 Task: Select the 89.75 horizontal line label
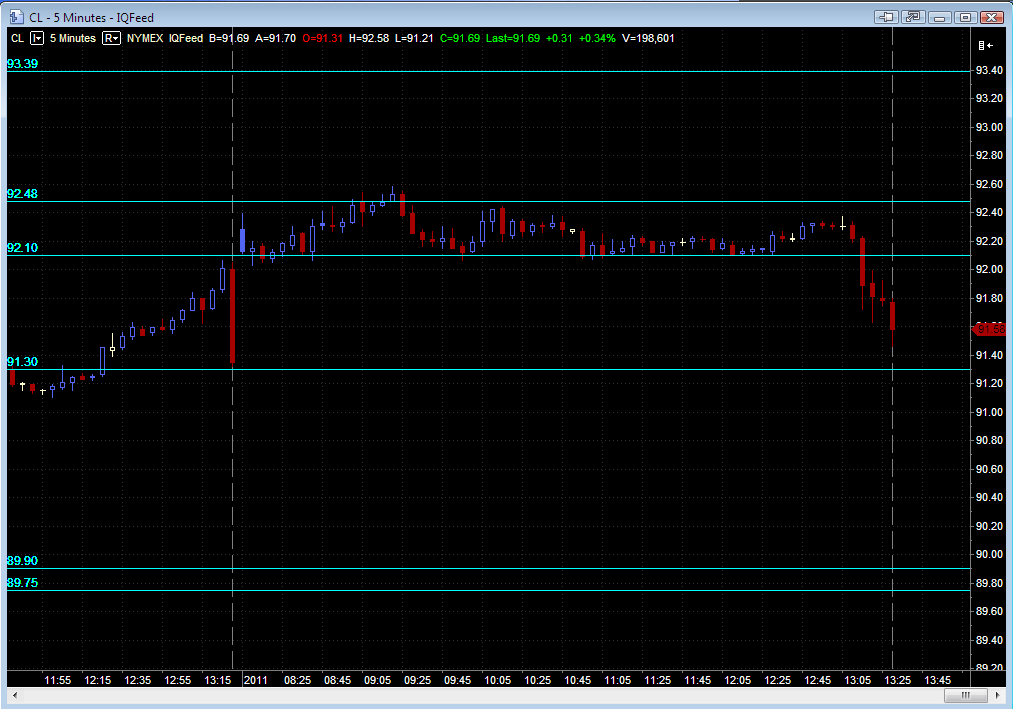[x=23, y=583]
